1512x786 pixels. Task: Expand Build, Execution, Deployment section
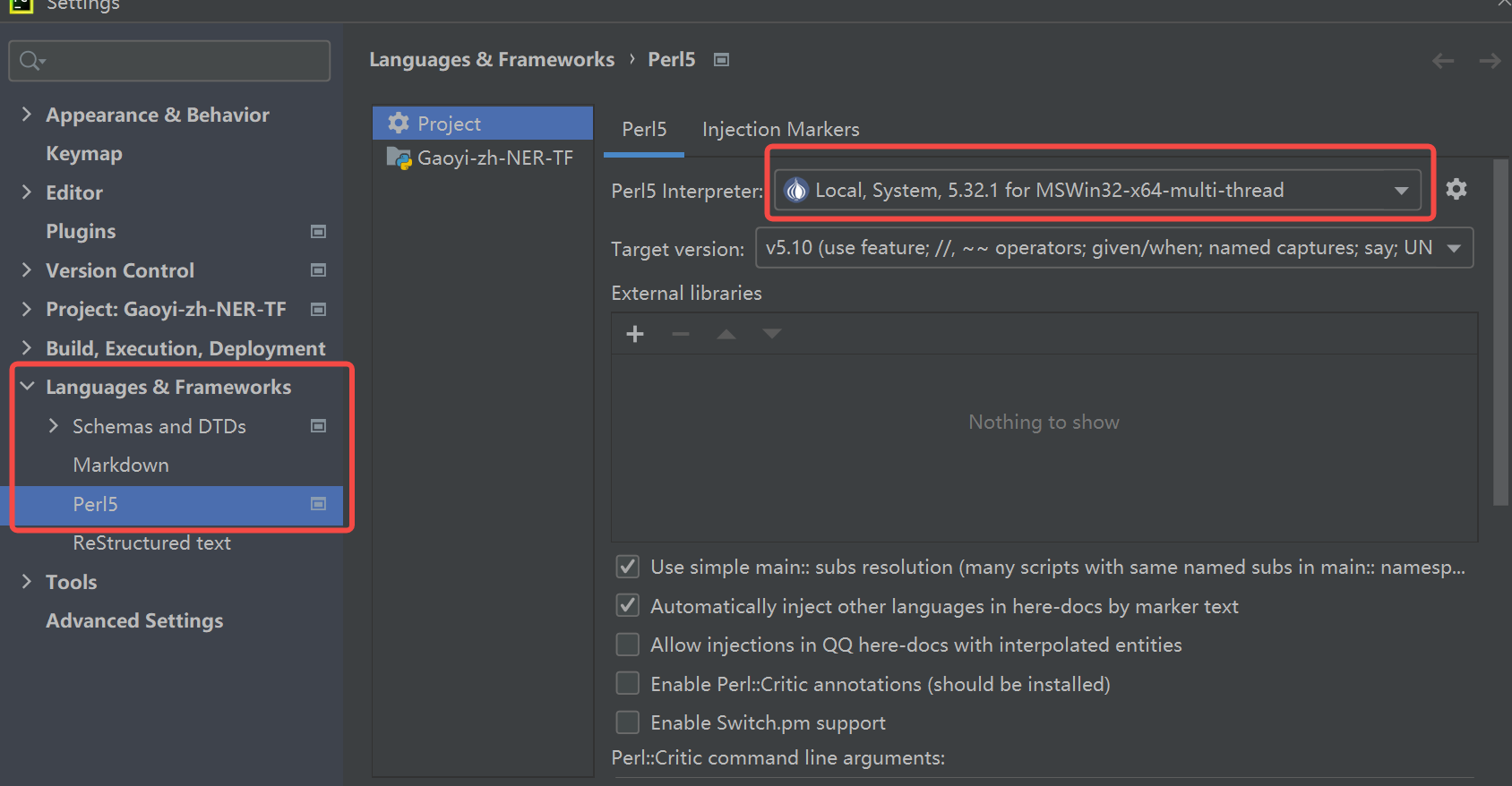click(27, 348)
